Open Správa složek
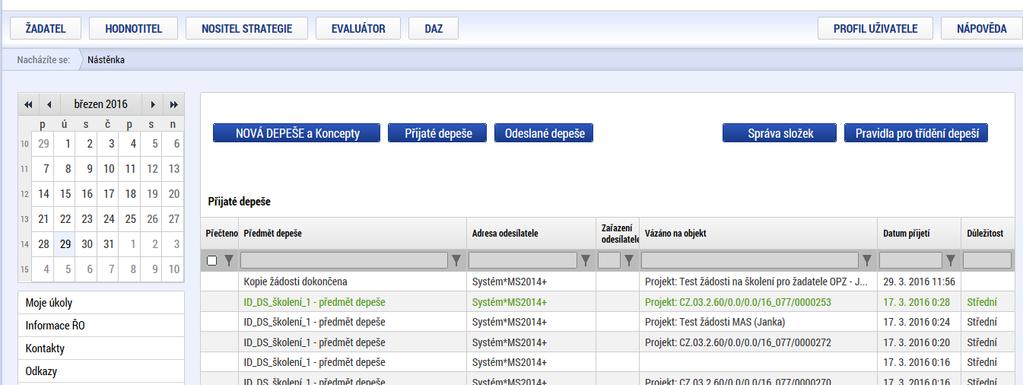 click(780, 133)
